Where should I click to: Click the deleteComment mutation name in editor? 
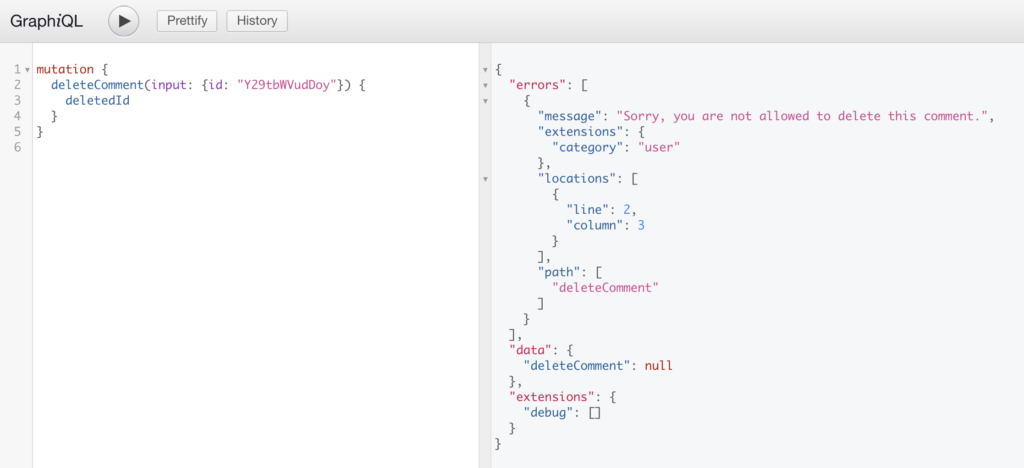96,85
